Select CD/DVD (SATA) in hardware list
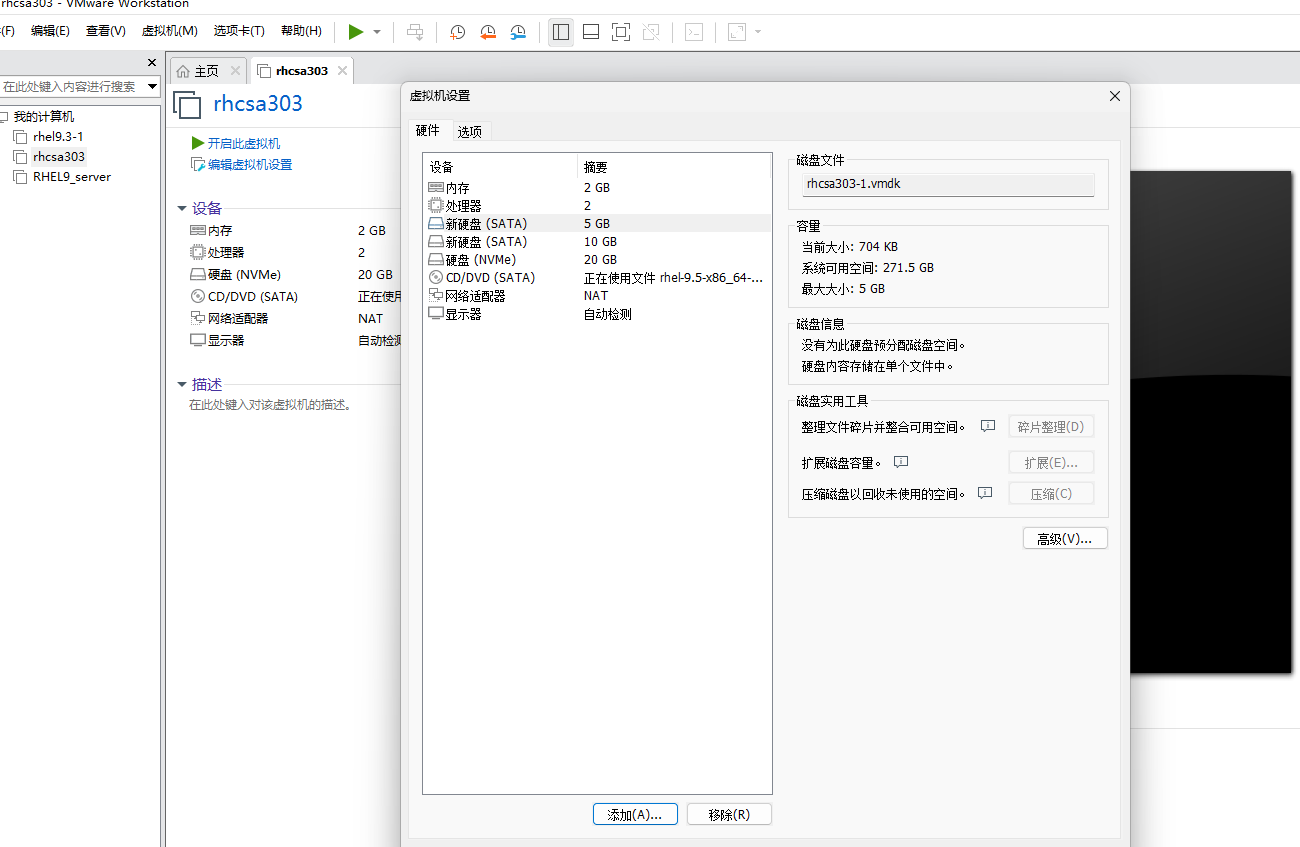The height and width of the screenshot is (847, 1300). click(x=597, y=278)
